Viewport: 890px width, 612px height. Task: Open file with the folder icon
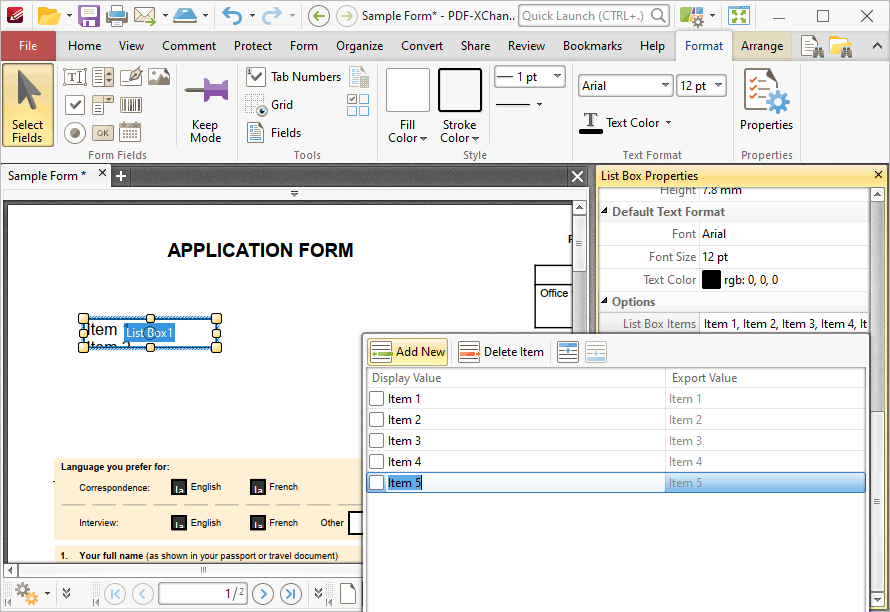click(x=49, y=16)
